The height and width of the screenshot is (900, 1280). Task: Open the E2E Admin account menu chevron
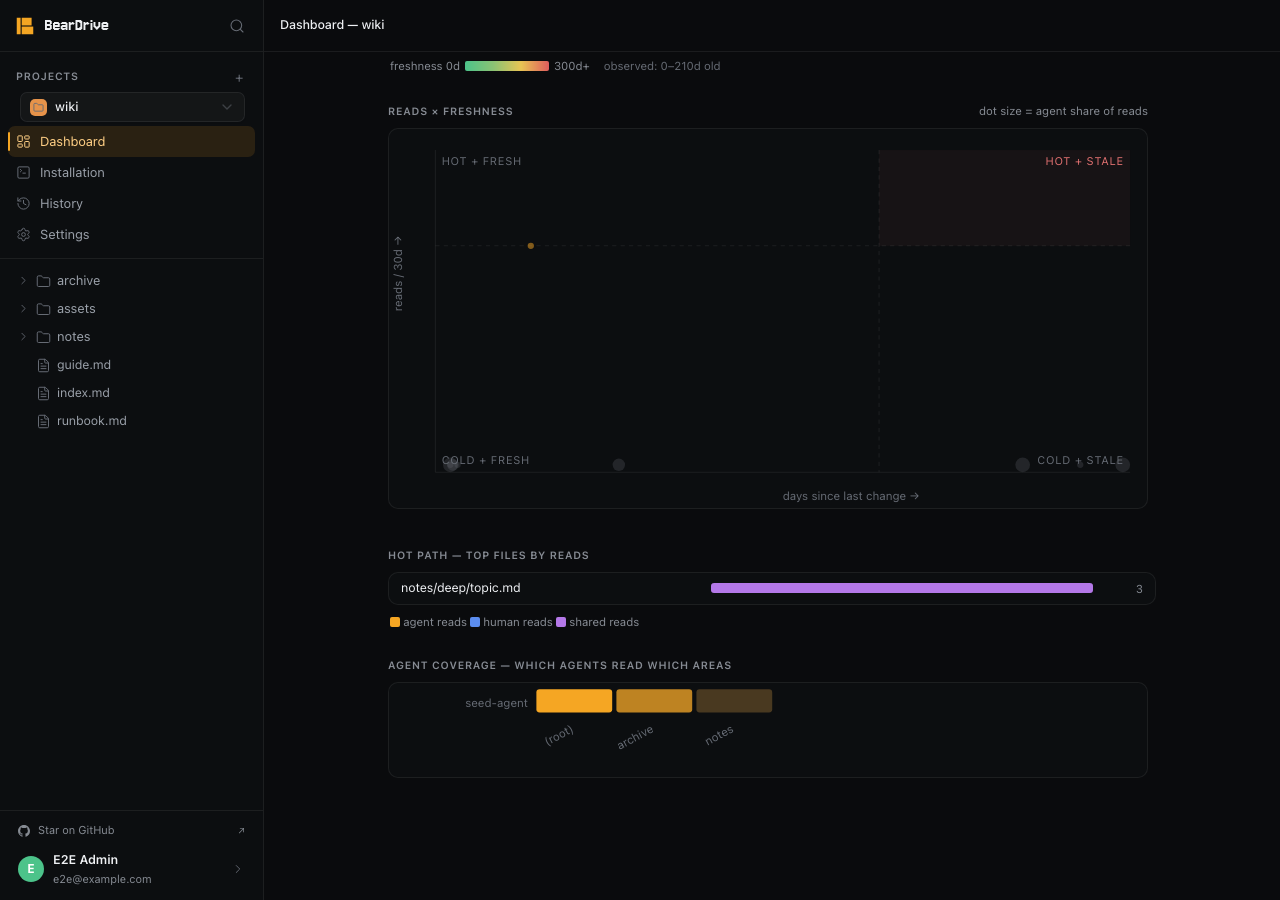coord(238,869)
